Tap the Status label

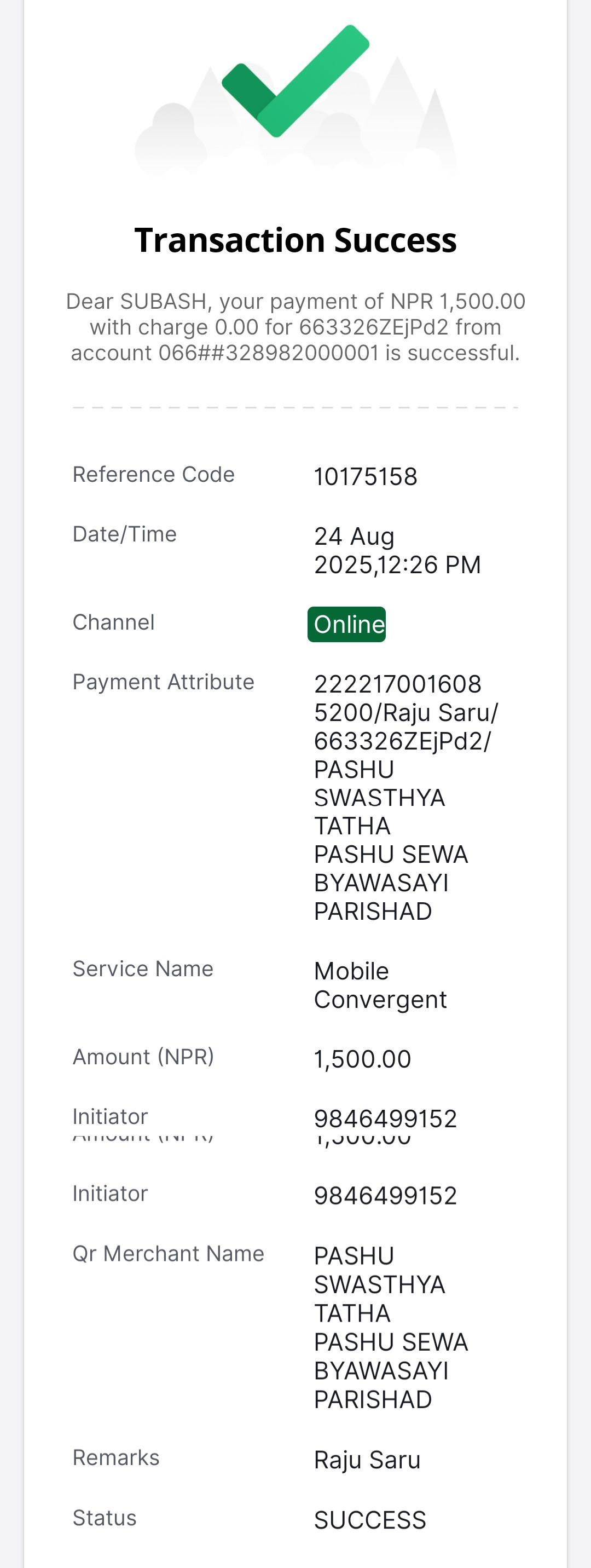(104, 1518)
